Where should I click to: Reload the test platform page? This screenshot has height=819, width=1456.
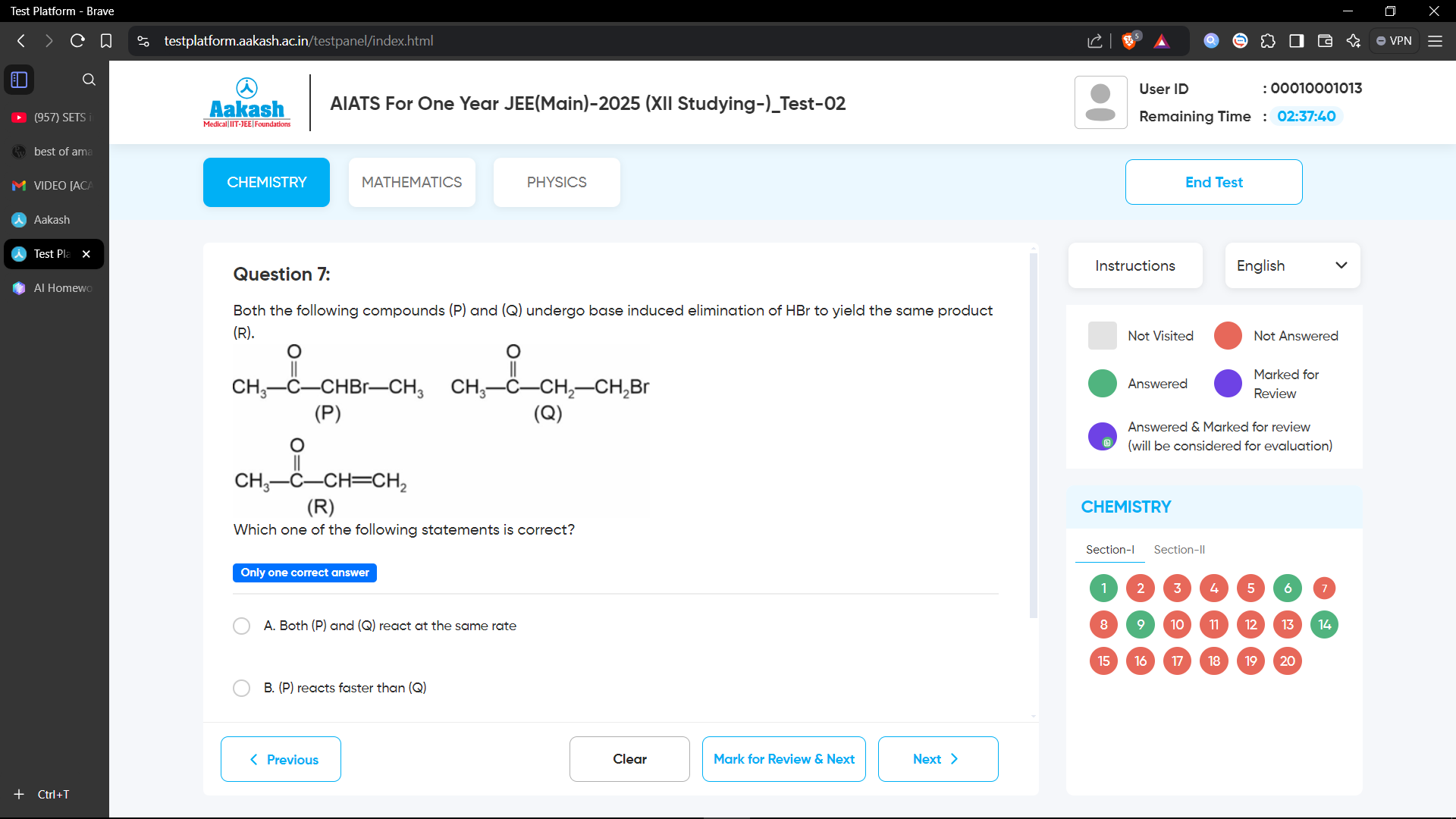[x=77, y=41]
